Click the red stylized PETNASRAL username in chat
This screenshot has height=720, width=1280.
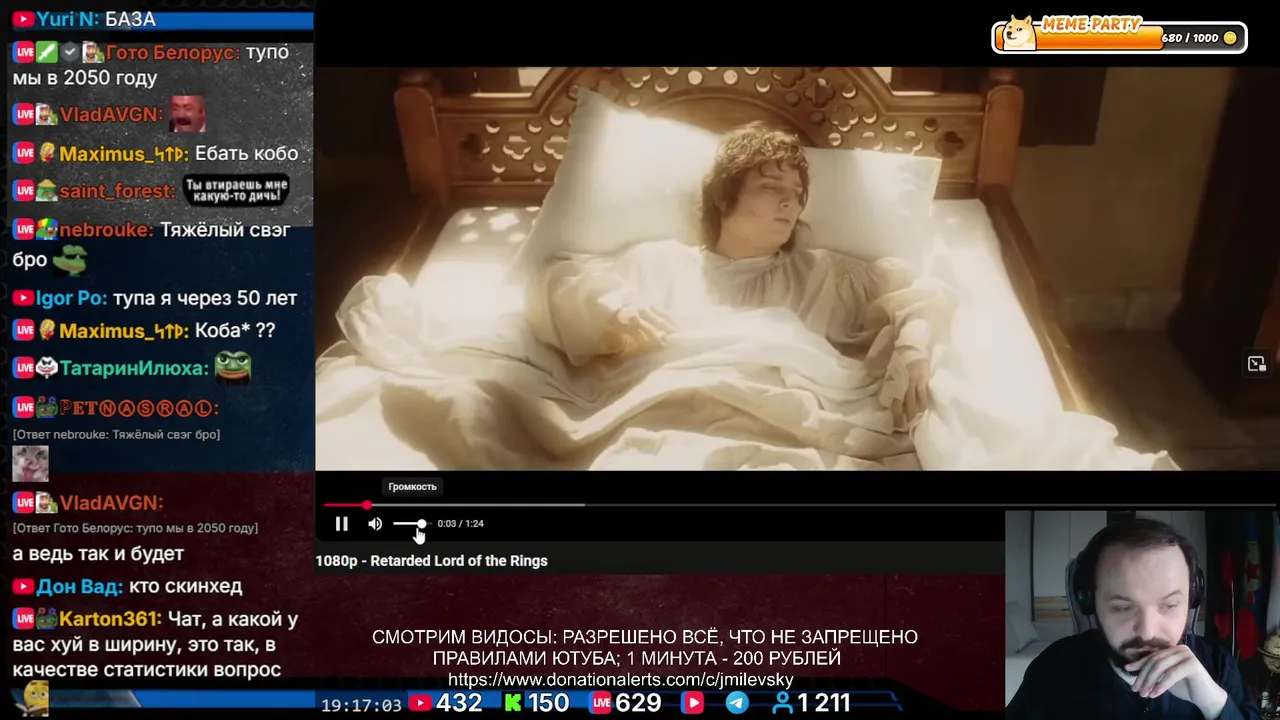click(x=139, y=408)
